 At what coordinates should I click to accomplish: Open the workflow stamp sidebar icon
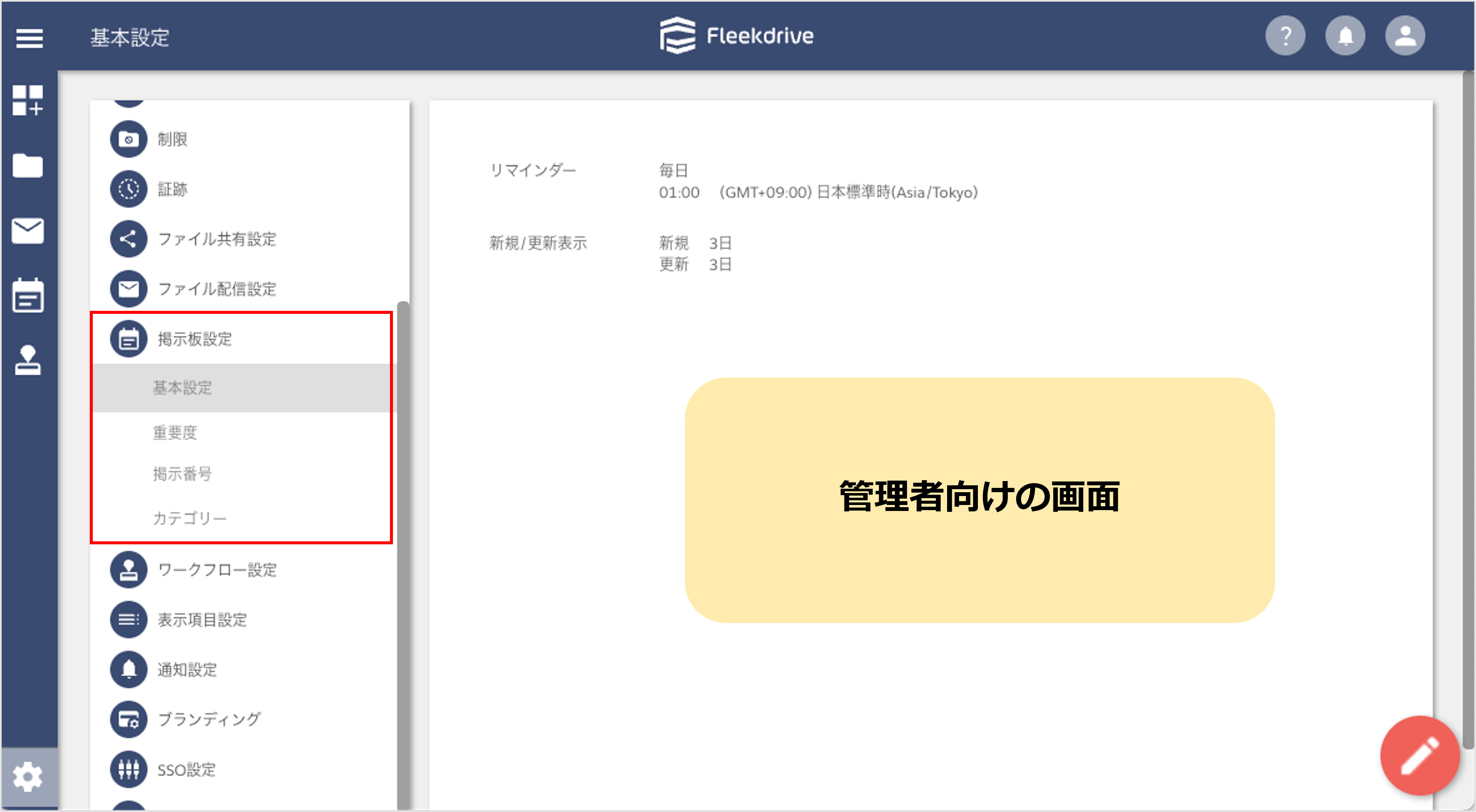click(x=27, y=360)
